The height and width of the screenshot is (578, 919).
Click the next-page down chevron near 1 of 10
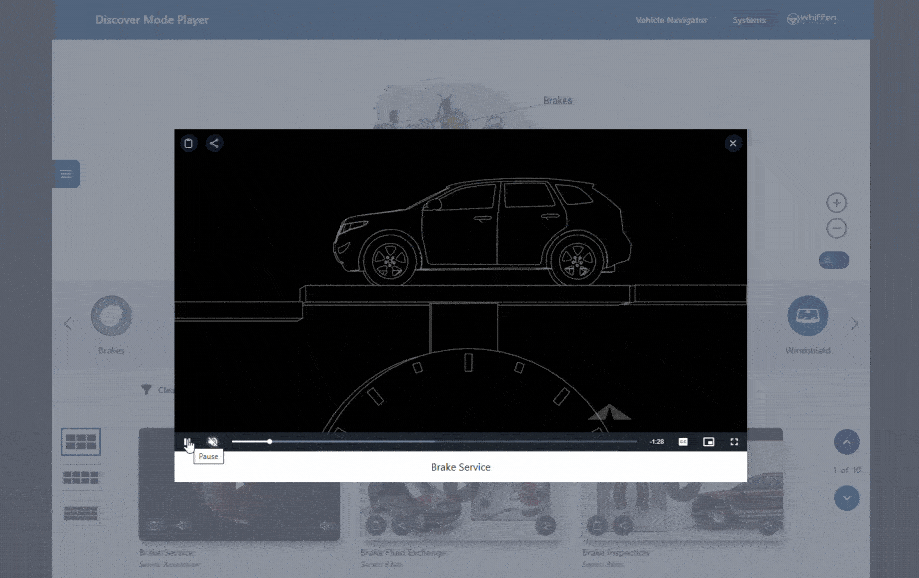point(847,497)
